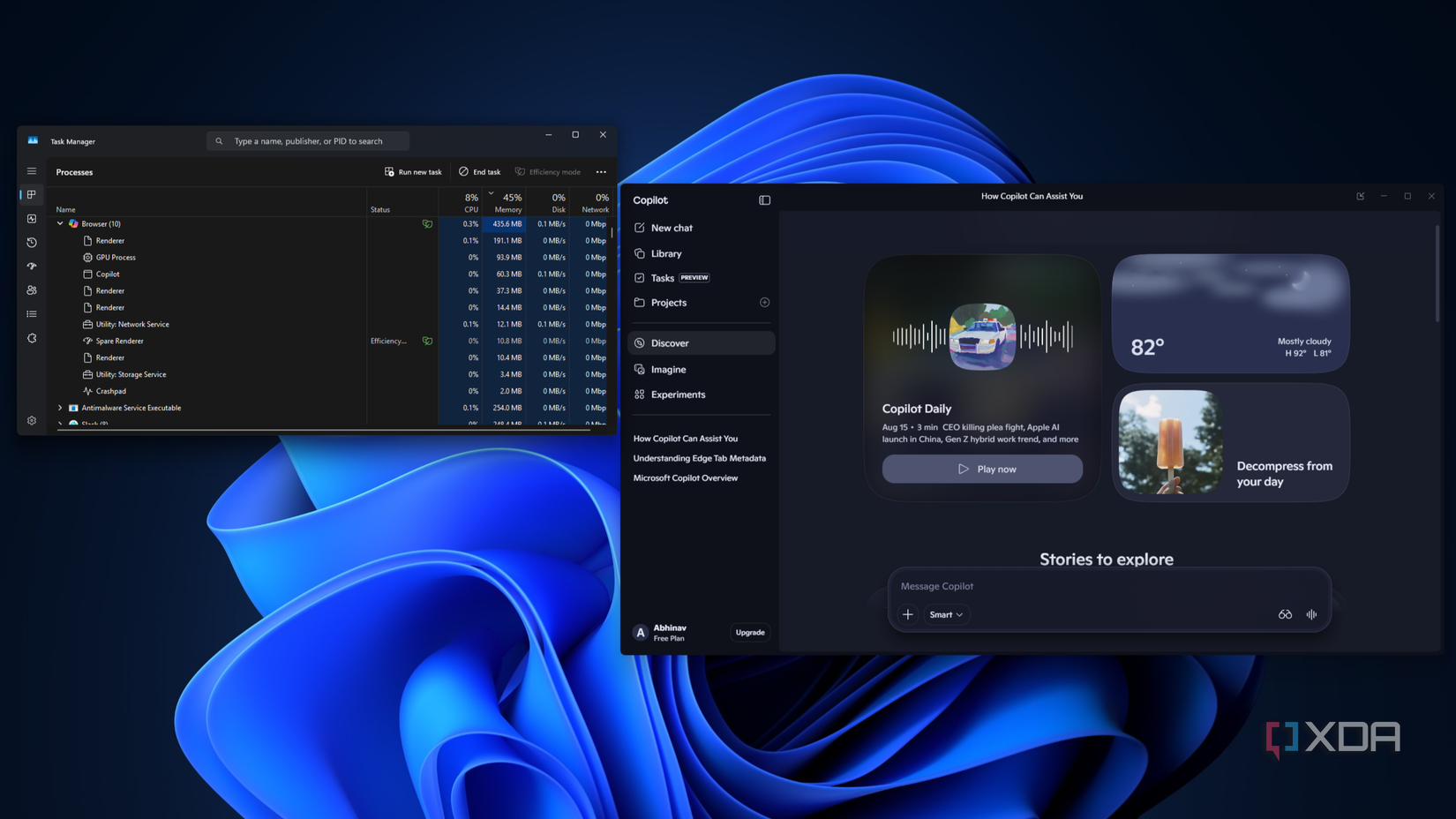Viewport: 1456px width, 819px height.
Task: Open chat 'Microsoft Copilot Overview'
Action: click(686, 478)
